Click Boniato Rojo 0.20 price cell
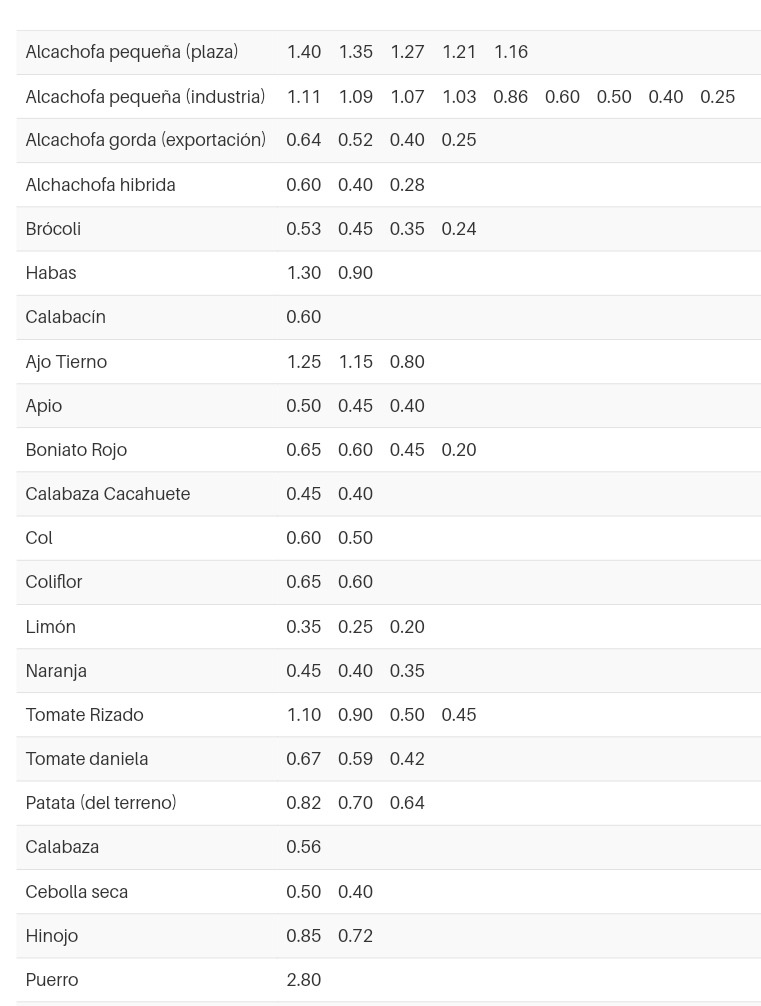The width and height of the screenshot is (761, 1006). pyautogui.click(x=459, y=450)
